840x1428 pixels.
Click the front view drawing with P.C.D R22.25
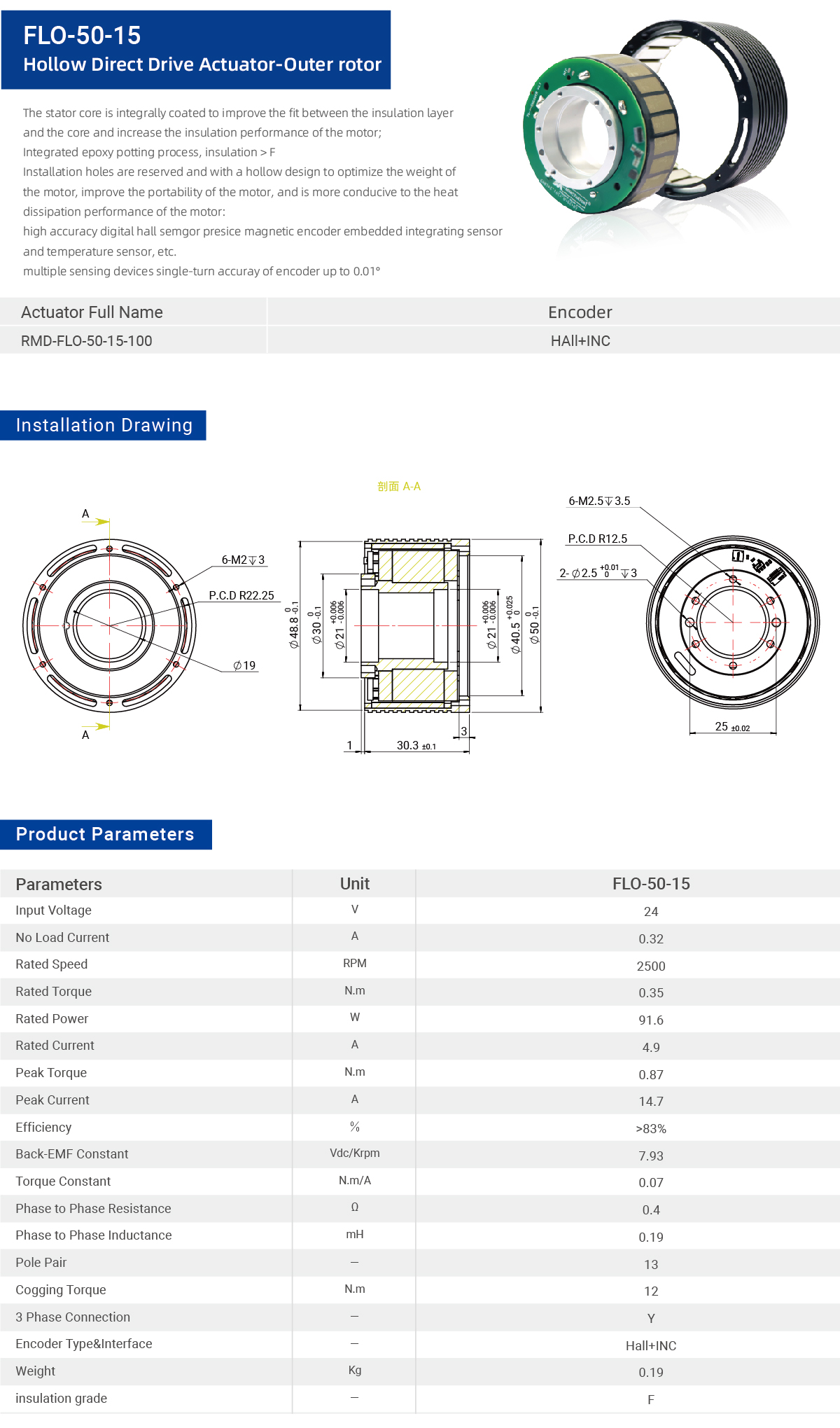[x=110, y=625]
